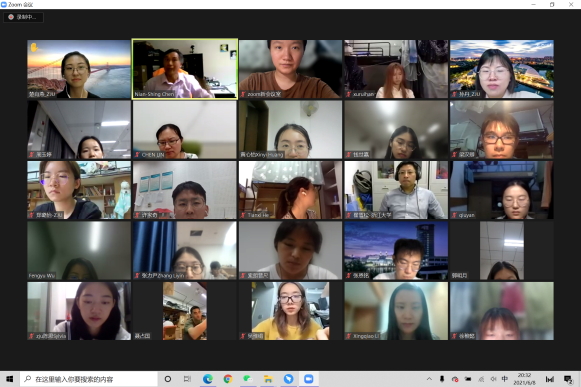Screen dimensions: 581x387
Task: Open Task View on the taskbar
Action: (187, 379)
